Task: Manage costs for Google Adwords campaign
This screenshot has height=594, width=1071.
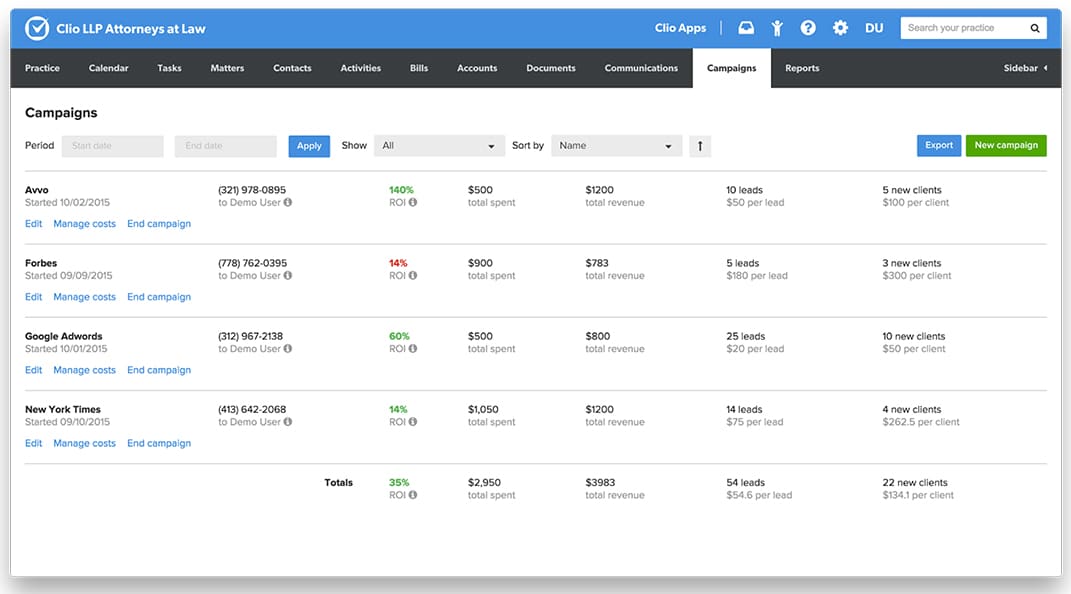Action: point(85,370)
